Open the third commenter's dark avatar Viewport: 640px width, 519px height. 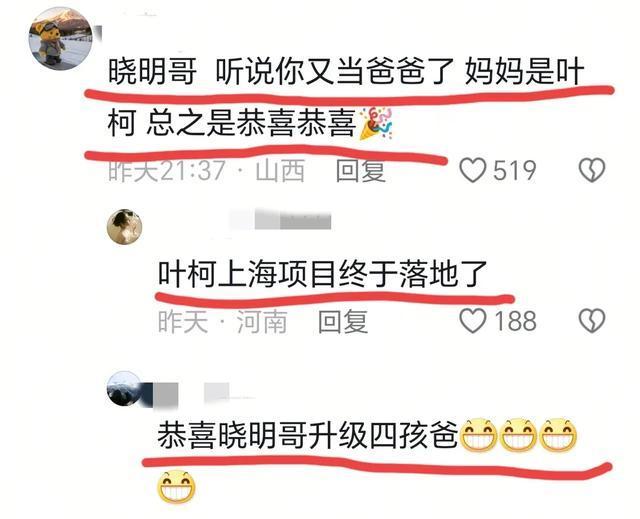point(124,389)
